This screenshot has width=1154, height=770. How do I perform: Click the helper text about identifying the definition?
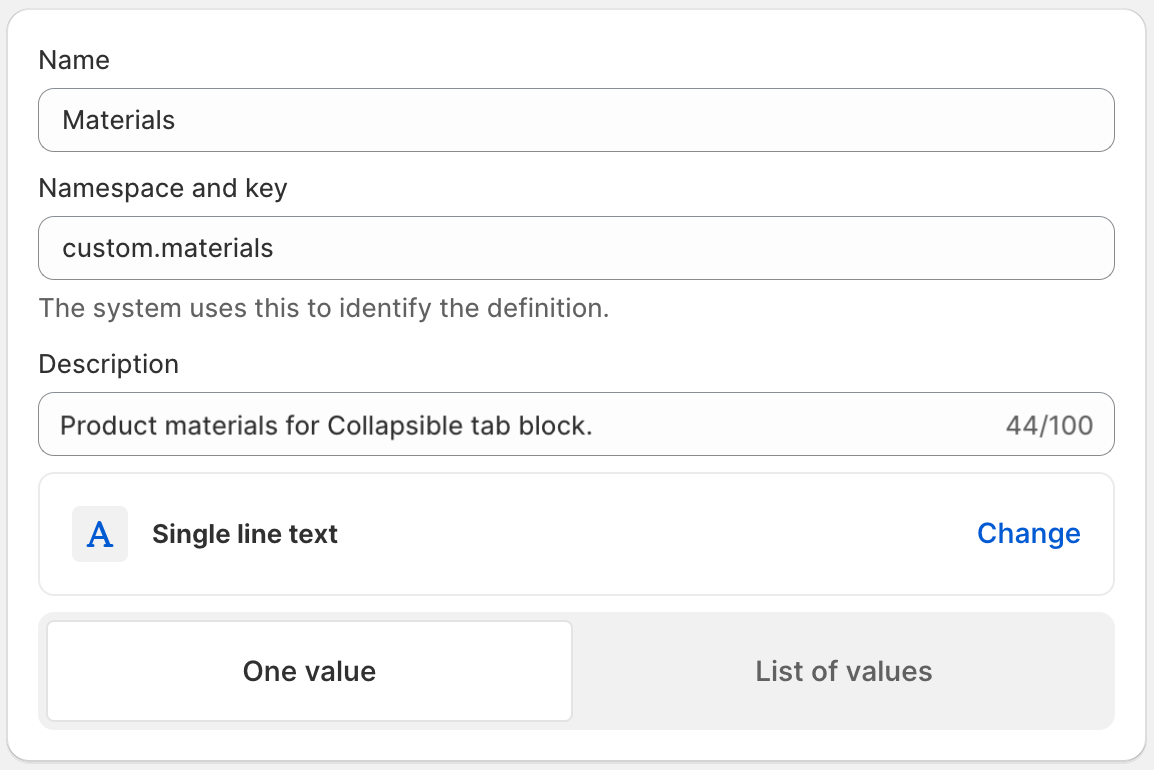coord(323,308)
